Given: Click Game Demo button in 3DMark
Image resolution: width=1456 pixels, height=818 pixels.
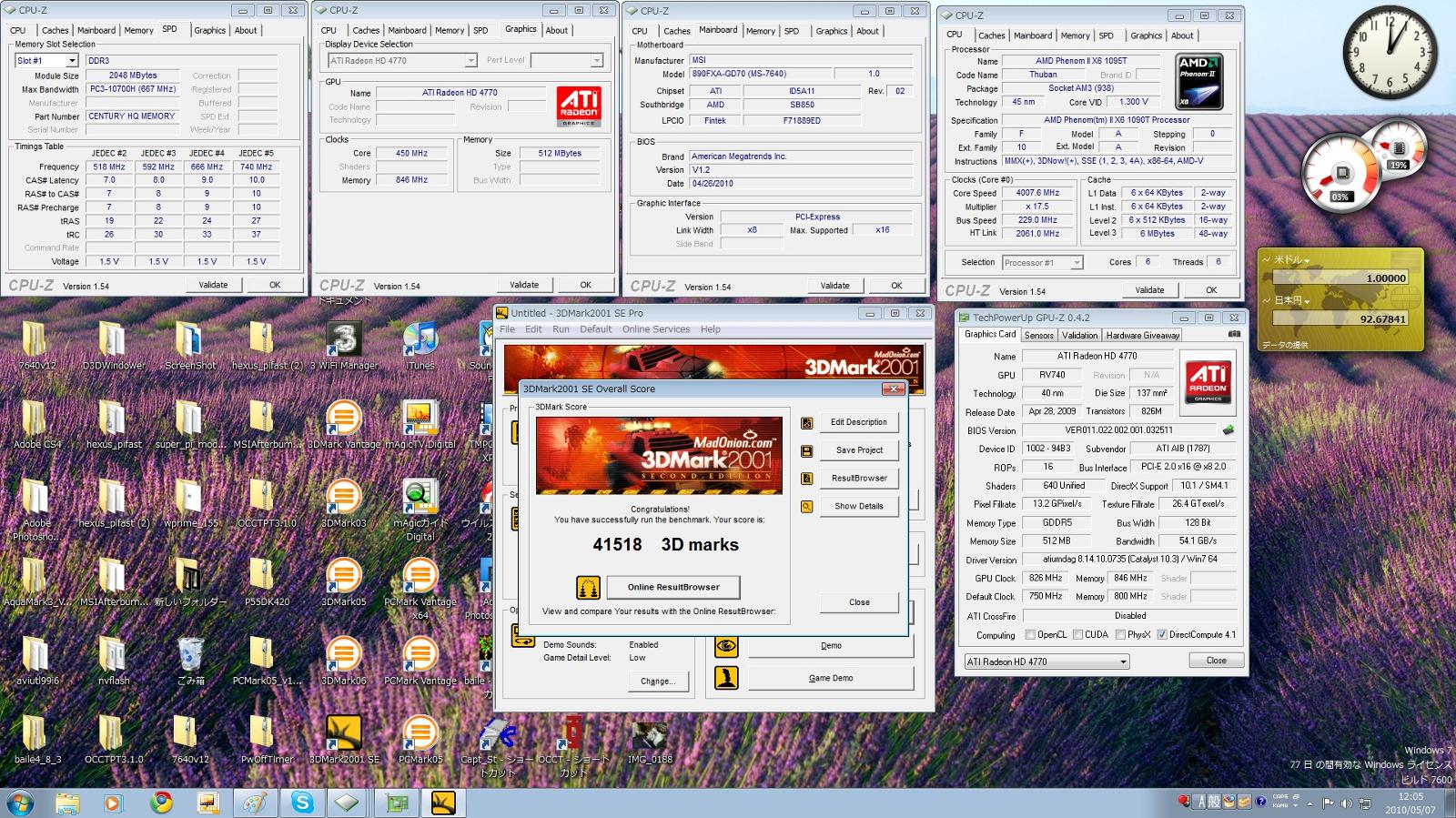Looking at the screenshot, I should coord(831,678).
